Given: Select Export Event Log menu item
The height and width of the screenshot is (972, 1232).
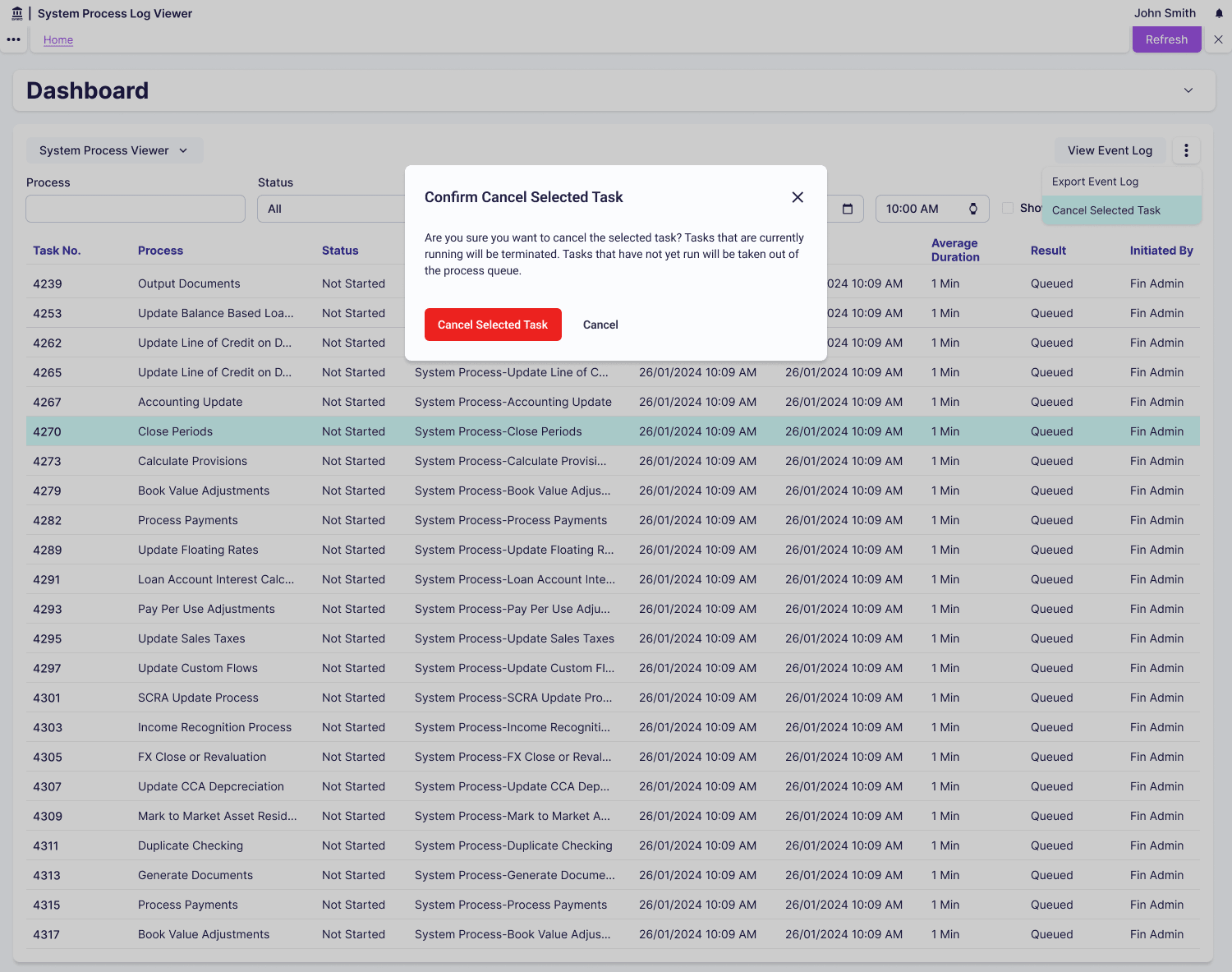Looking at the screenshot, I should pos(1095,182).
